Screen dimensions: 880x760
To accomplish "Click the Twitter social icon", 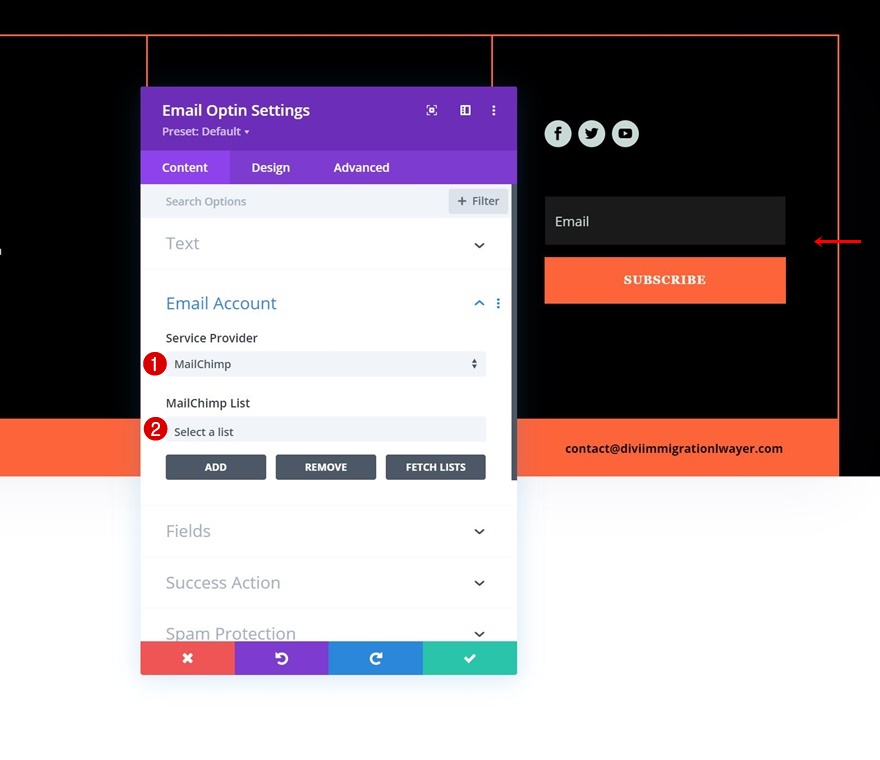I will (591, 134).
